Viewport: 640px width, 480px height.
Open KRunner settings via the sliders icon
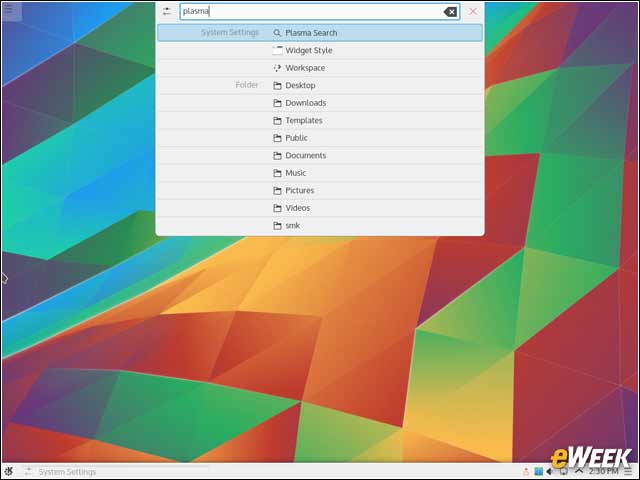click(x=167, y=11)
